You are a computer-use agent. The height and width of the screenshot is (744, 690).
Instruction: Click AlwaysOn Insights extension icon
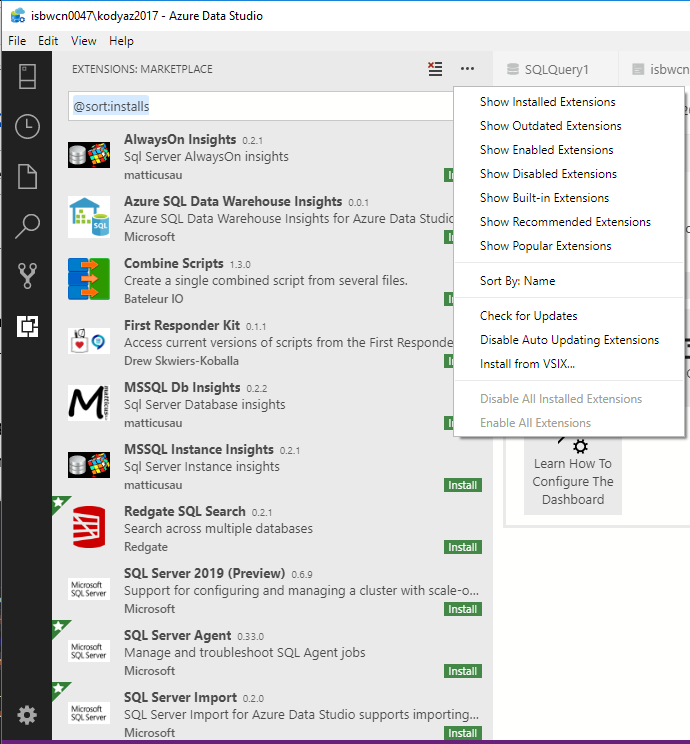pos(89,155)
